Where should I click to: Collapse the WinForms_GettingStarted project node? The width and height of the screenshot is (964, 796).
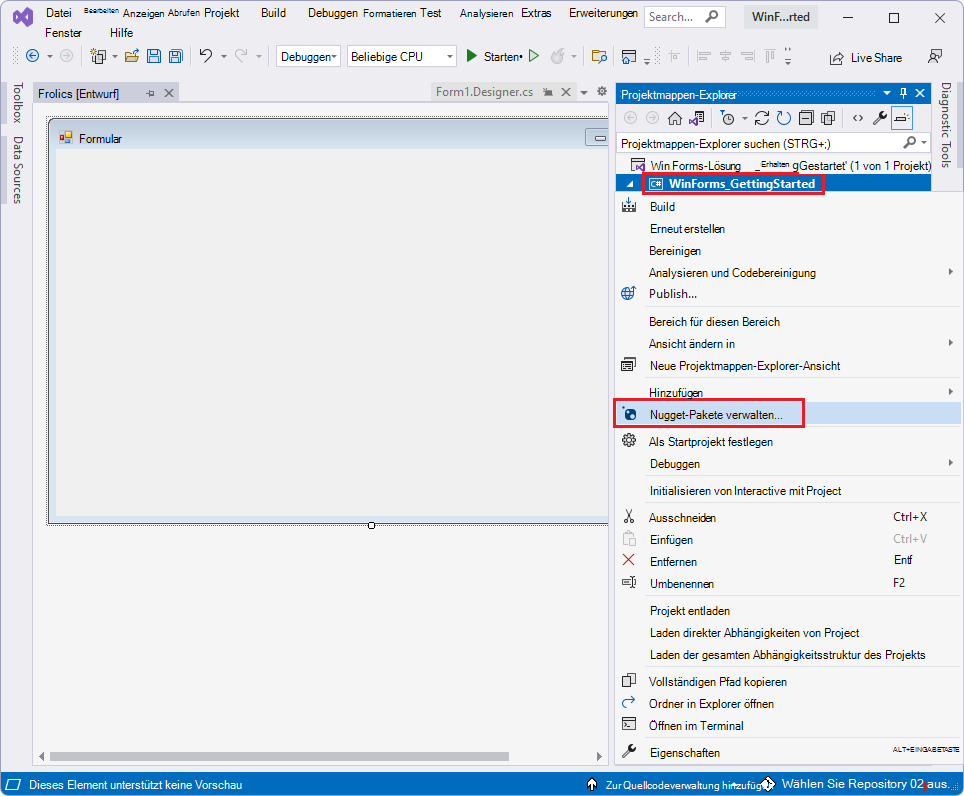(631, 183)
